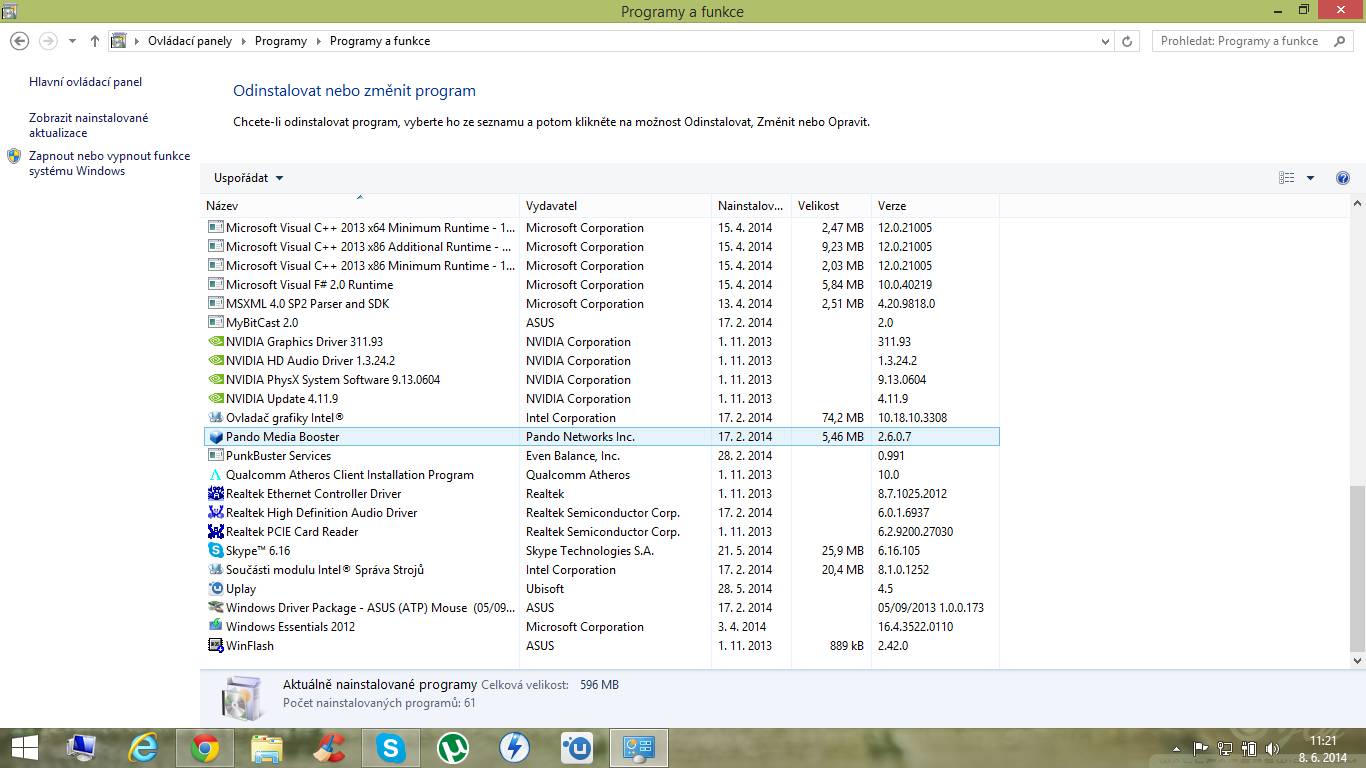1366x768 pixels.
Task: Sort by Verze column header
Action: pos(935,206)
